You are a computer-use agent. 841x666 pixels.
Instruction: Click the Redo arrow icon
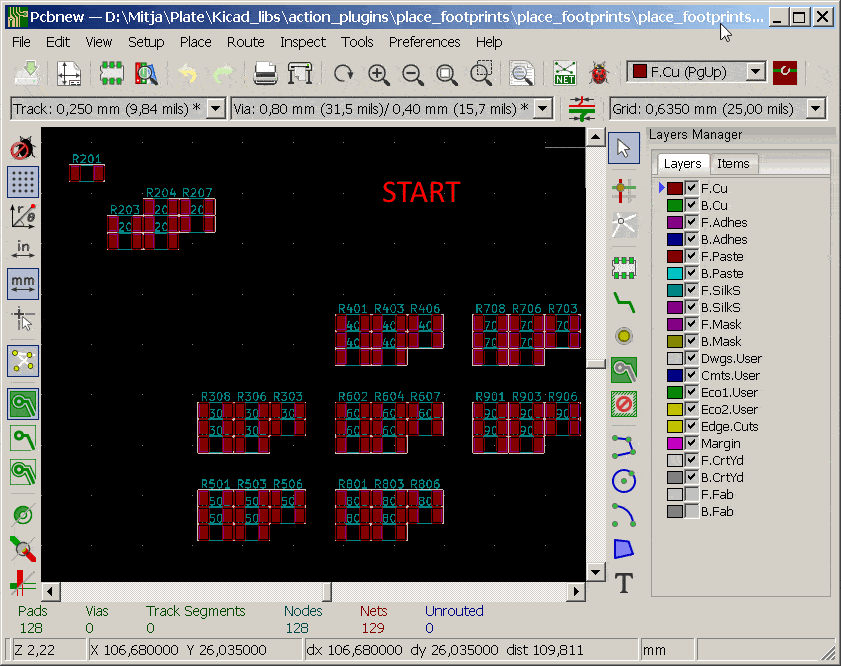[x=223, y=72]
